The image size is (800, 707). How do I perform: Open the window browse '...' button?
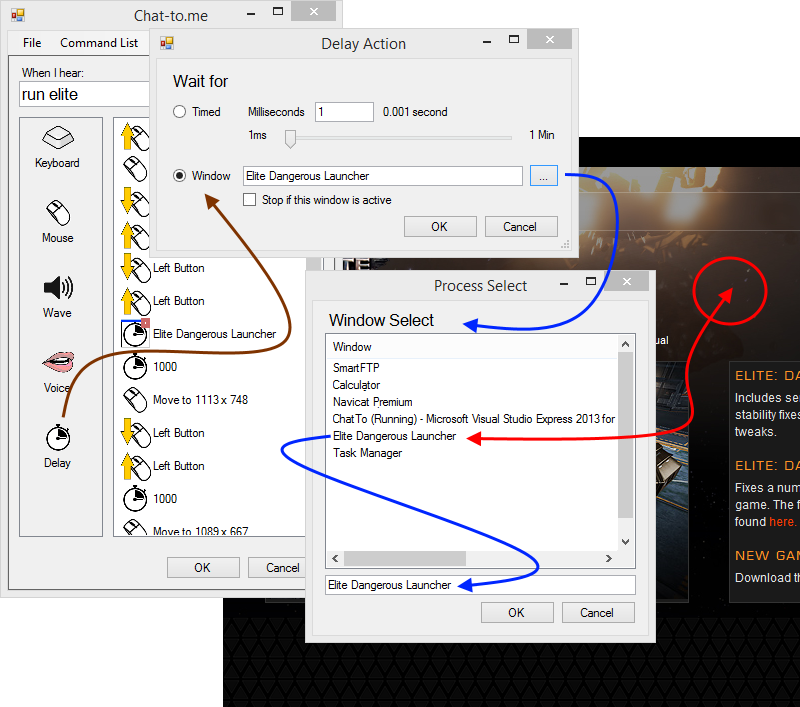pyautogui.click(x=543, y=176)
